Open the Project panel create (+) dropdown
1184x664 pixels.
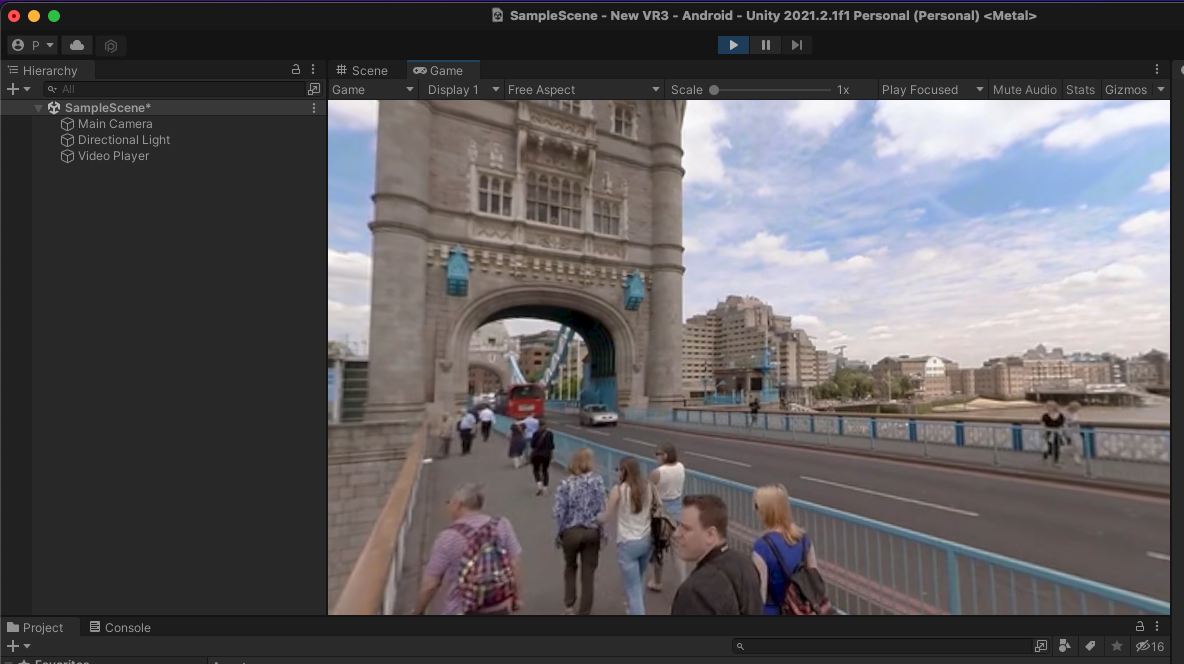(18, 647)
